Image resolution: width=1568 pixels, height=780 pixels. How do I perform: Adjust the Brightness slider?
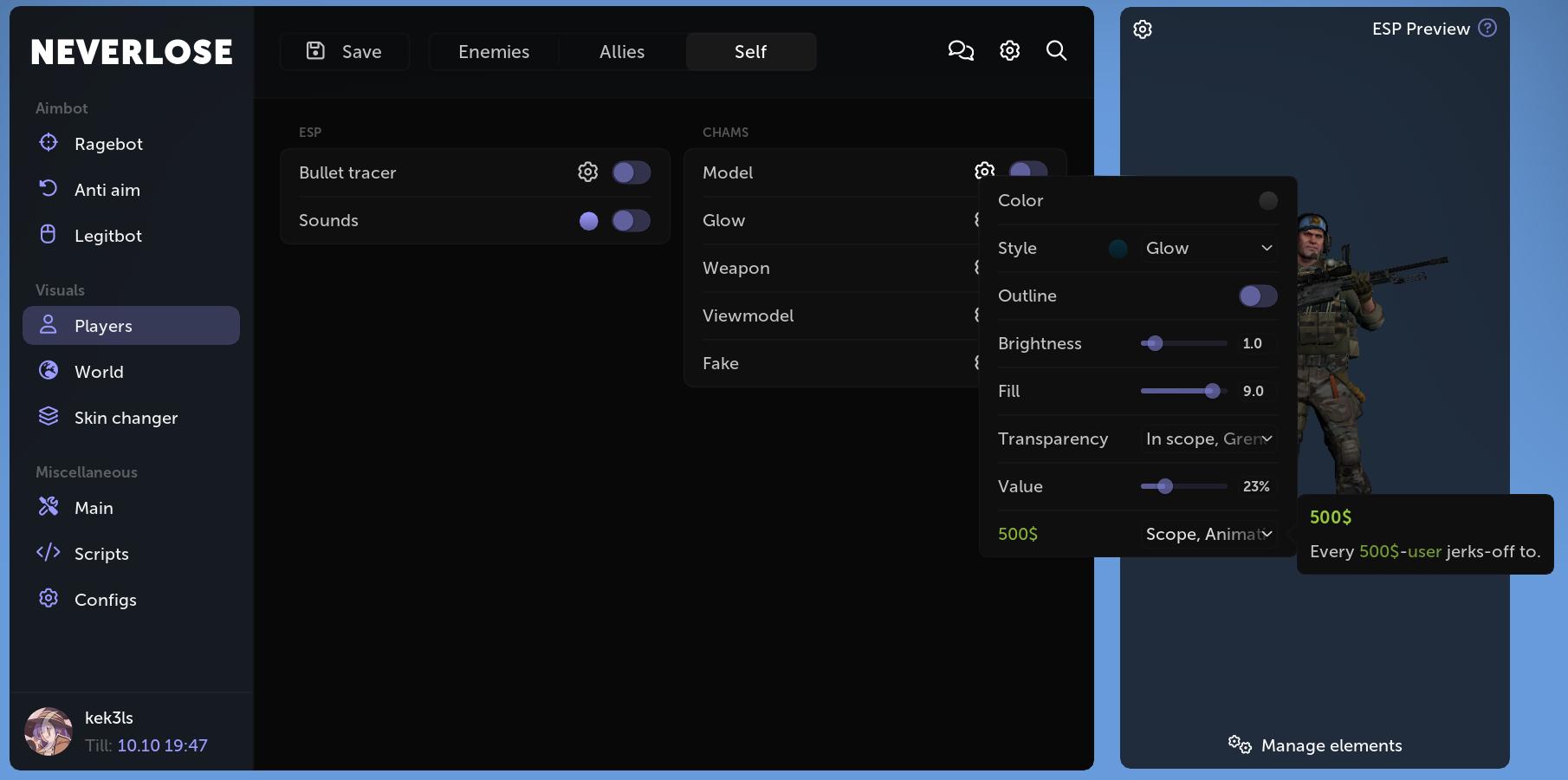point(1184,343)
